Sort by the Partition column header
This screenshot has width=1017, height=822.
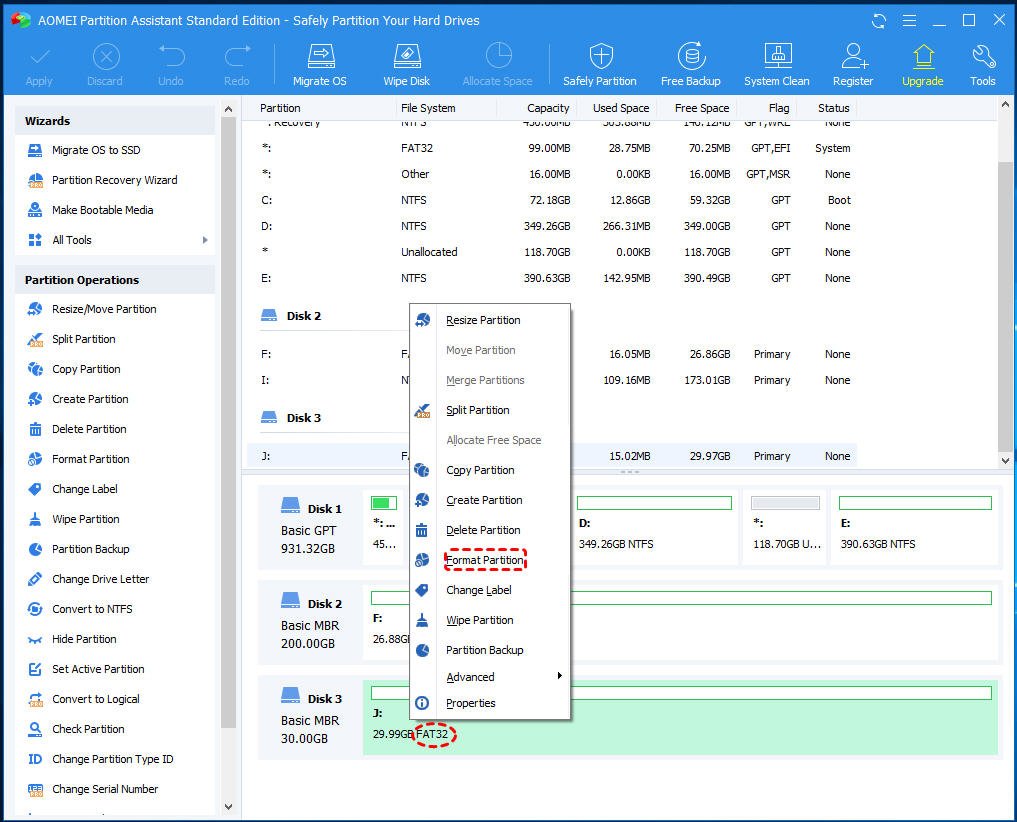pos(280,108)
